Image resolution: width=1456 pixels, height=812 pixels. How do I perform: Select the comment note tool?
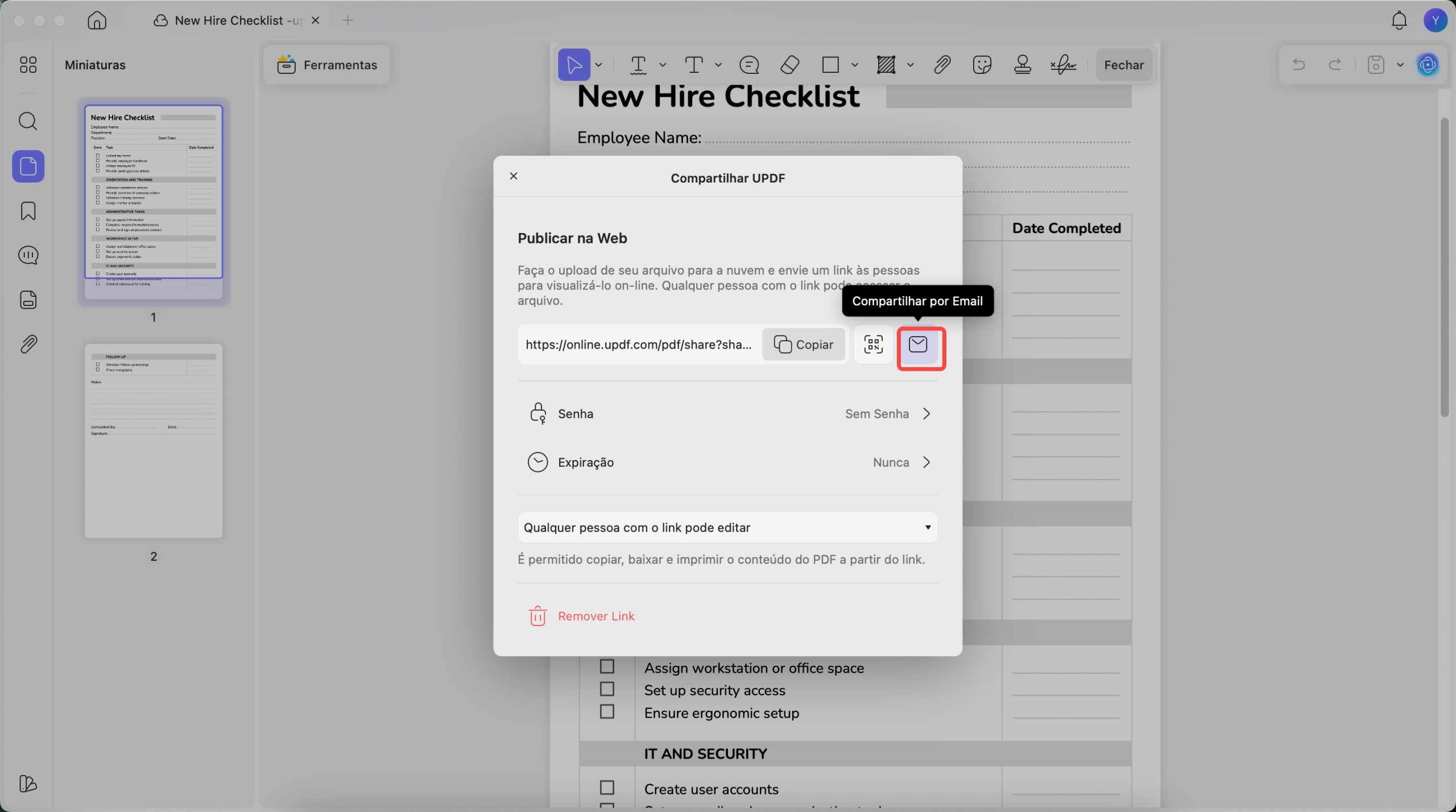point(749,65)
